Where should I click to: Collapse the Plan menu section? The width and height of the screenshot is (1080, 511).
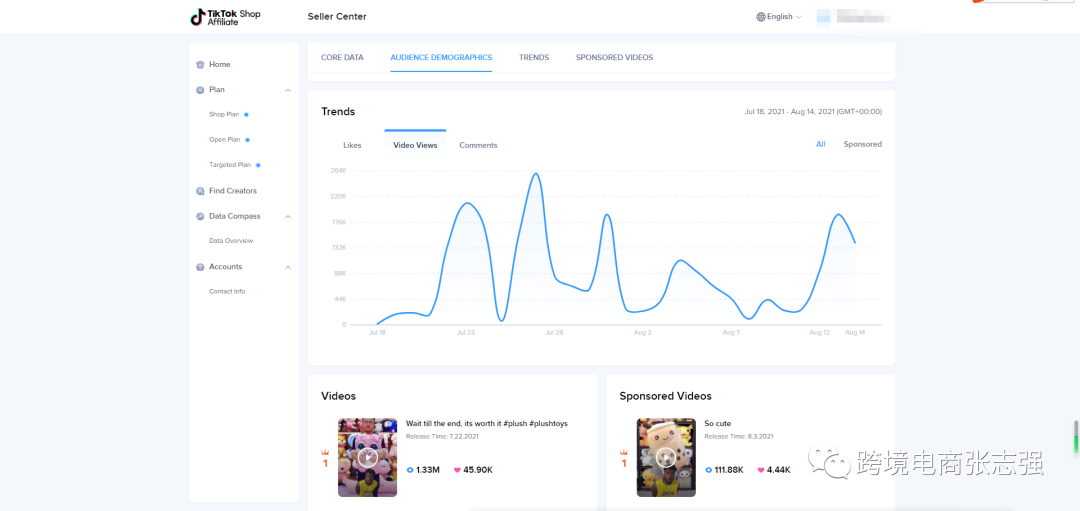coord(288,90)
